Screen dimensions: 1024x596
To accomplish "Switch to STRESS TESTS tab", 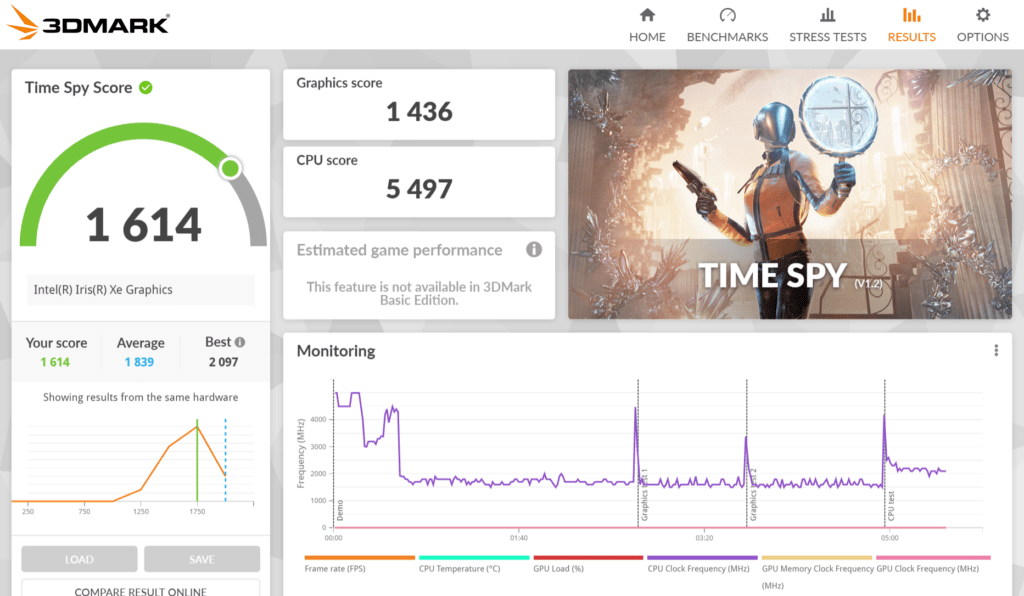I will coord(827,25).
